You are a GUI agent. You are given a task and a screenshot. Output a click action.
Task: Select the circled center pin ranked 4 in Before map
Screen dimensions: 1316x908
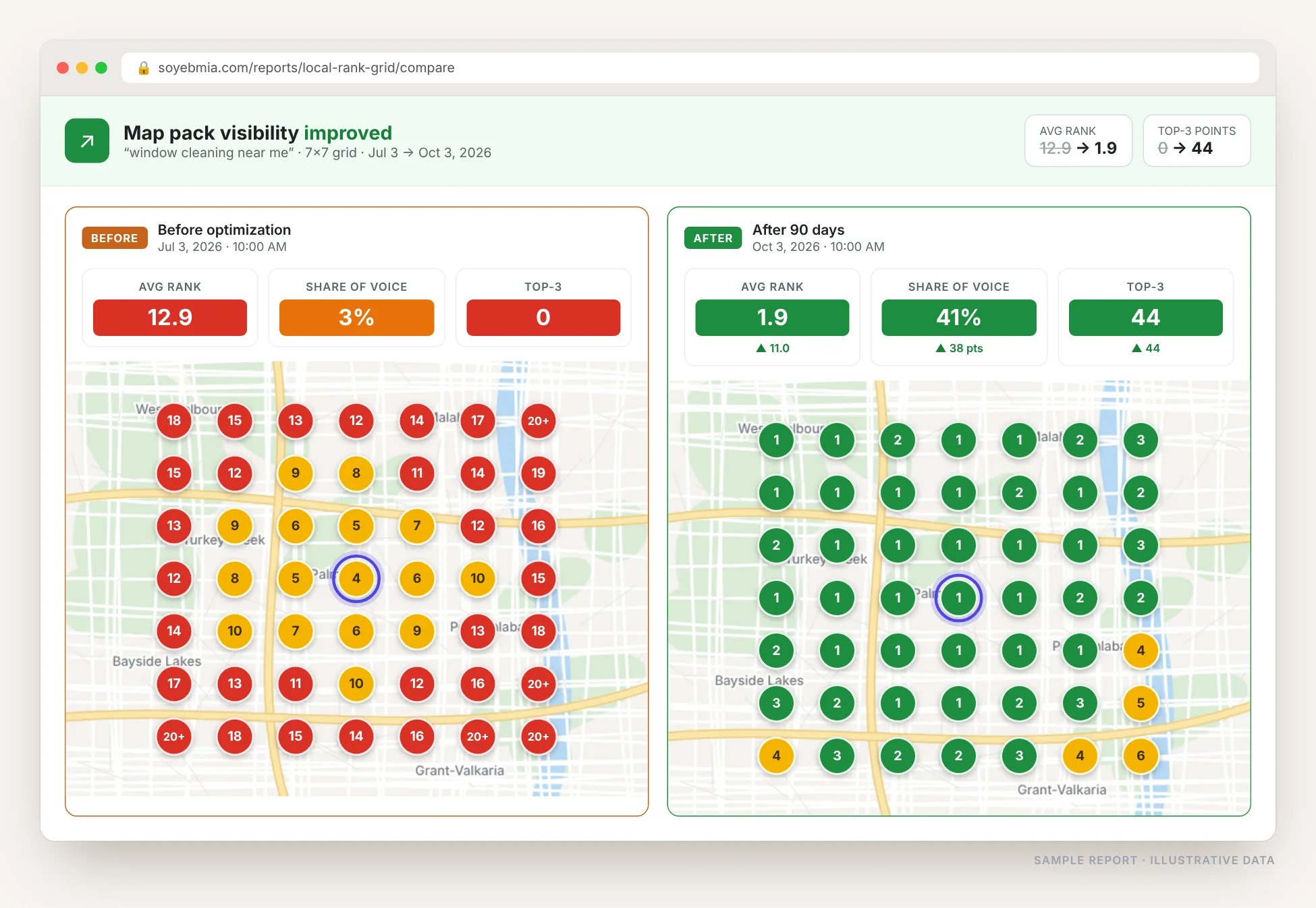[x=356, y=578]
